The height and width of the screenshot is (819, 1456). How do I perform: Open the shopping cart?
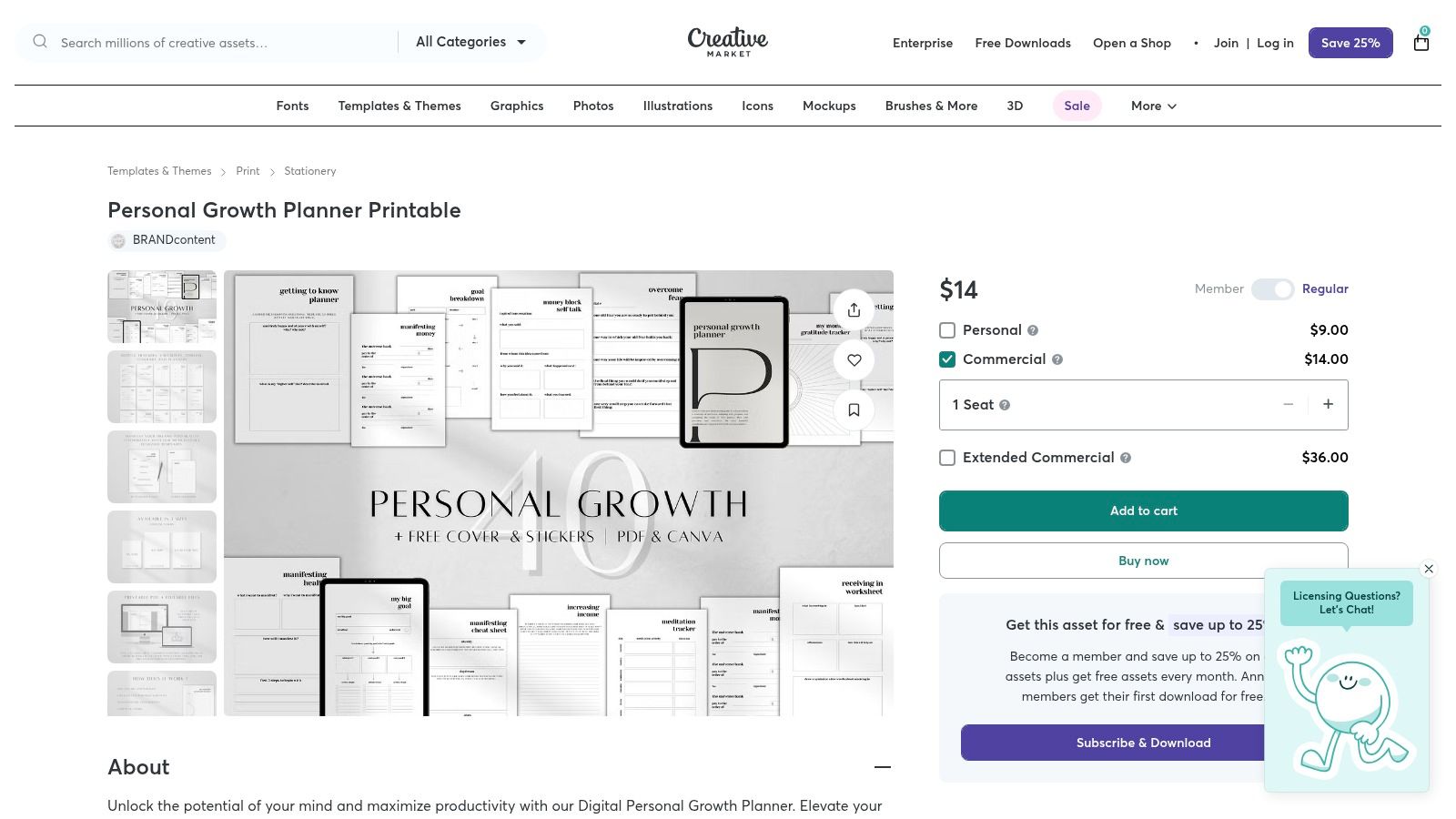pyautogui.click(x=1421, y=42)
